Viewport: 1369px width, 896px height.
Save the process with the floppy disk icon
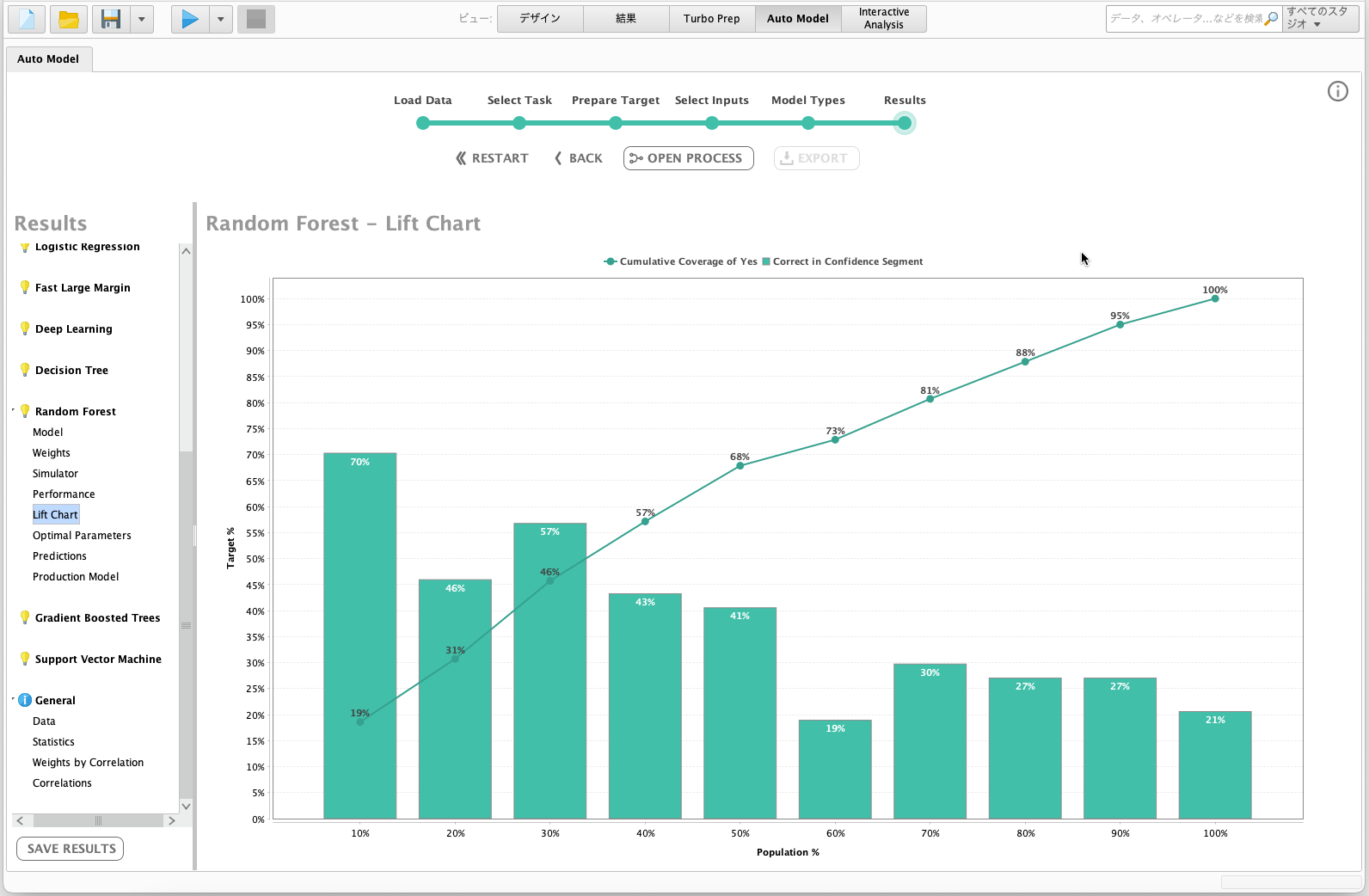click(x=111, y=19)
